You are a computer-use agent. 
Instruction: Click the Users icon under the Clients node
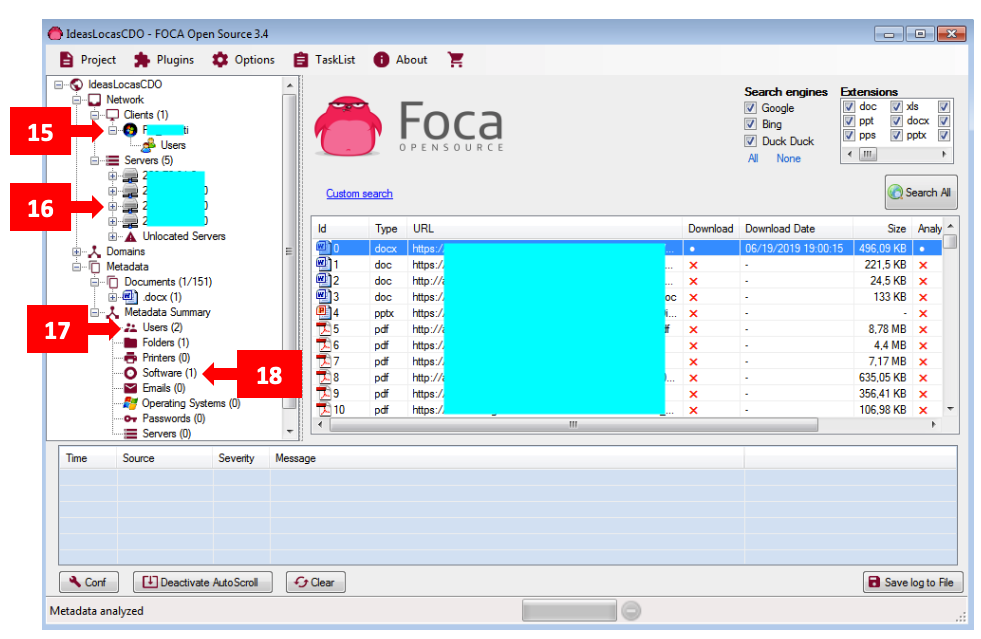[148, 145]
